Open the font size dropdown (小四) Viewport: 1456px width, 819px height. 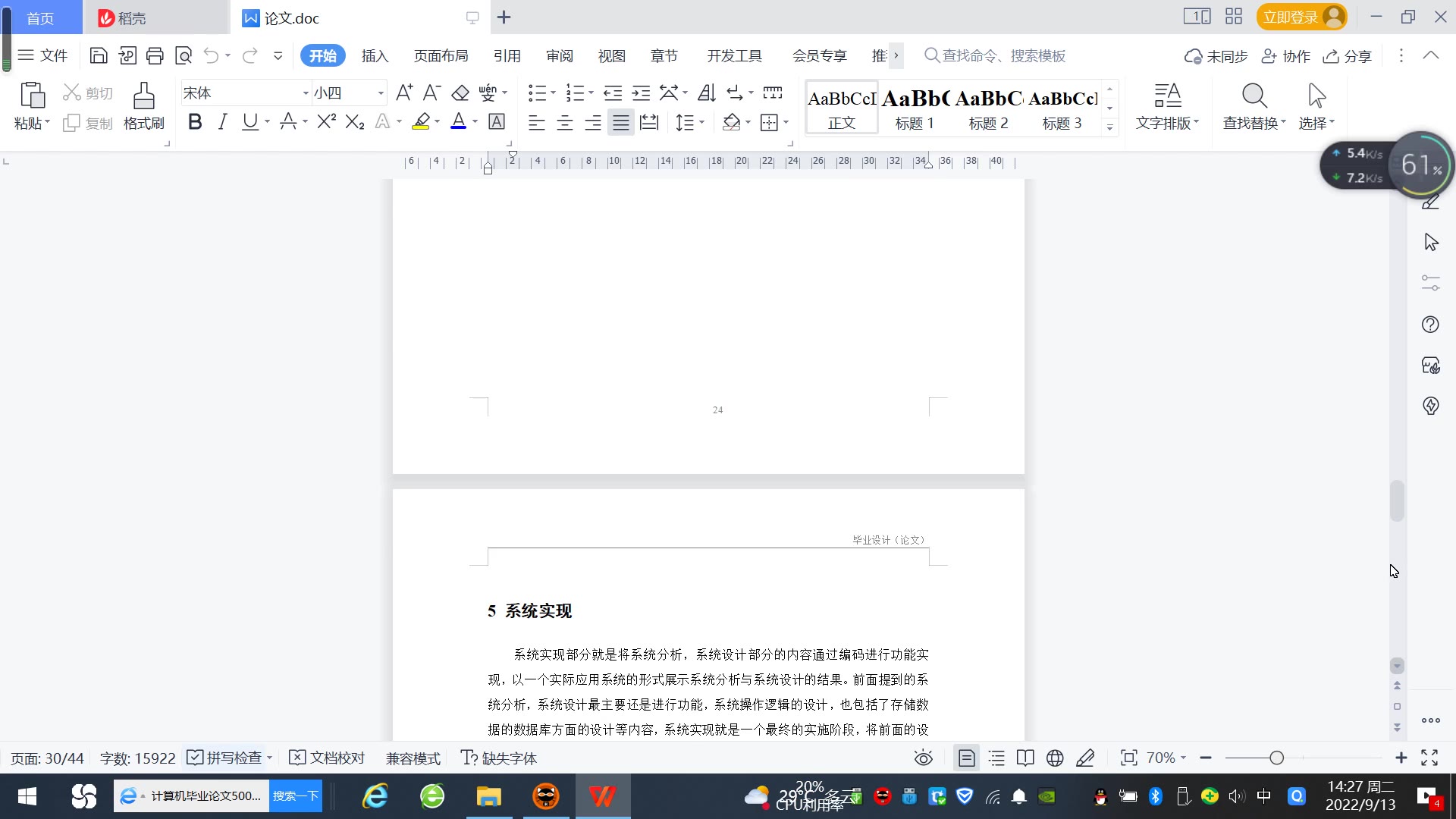(x=381, y=93)
